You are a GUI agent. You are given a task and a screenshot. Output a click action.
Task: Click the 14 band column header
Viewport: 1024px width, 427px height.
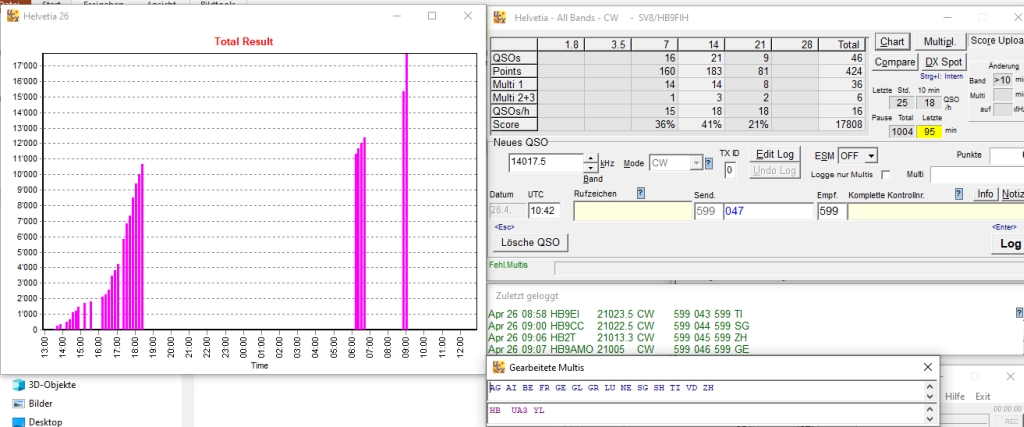click(x=701, y=44)
